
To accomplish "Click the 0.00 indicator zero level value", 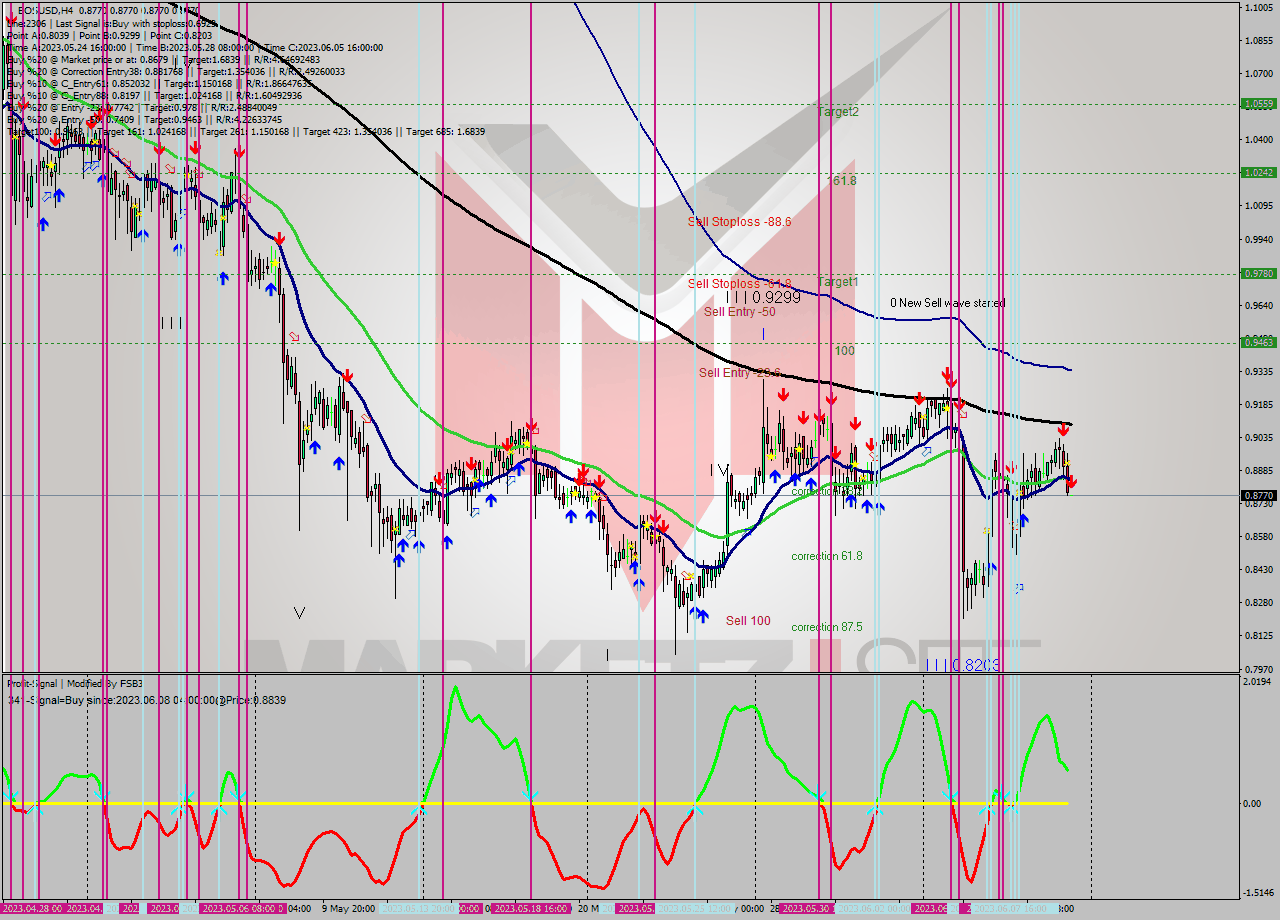I will click(1251, 803).
